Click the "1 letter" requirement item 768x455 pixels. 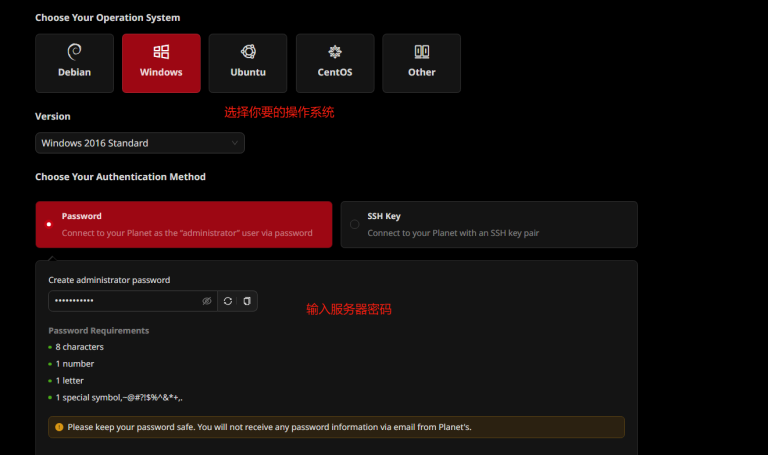(x=72, y=381)
